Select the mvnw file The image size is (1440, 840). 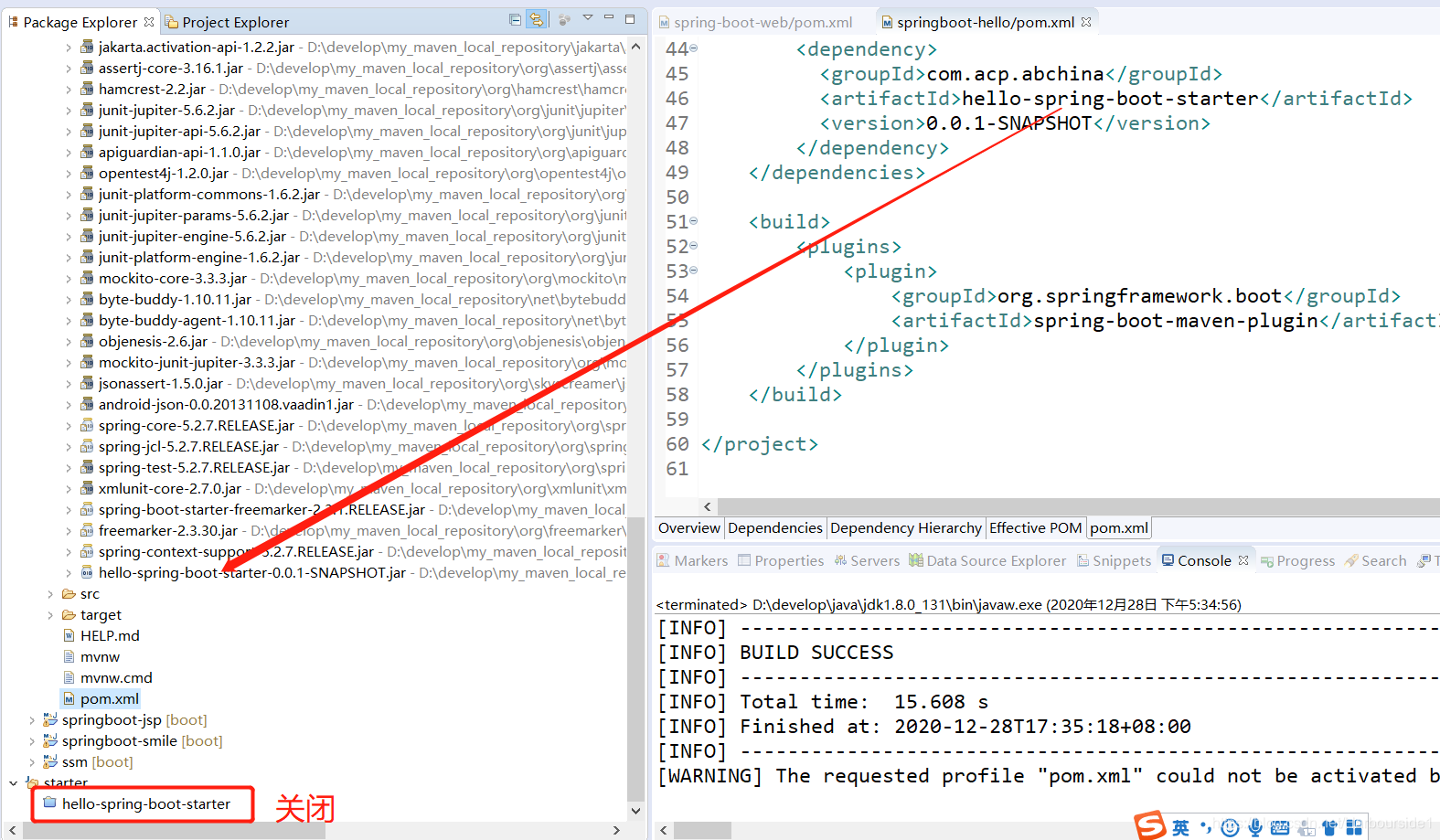click(100, 657)
